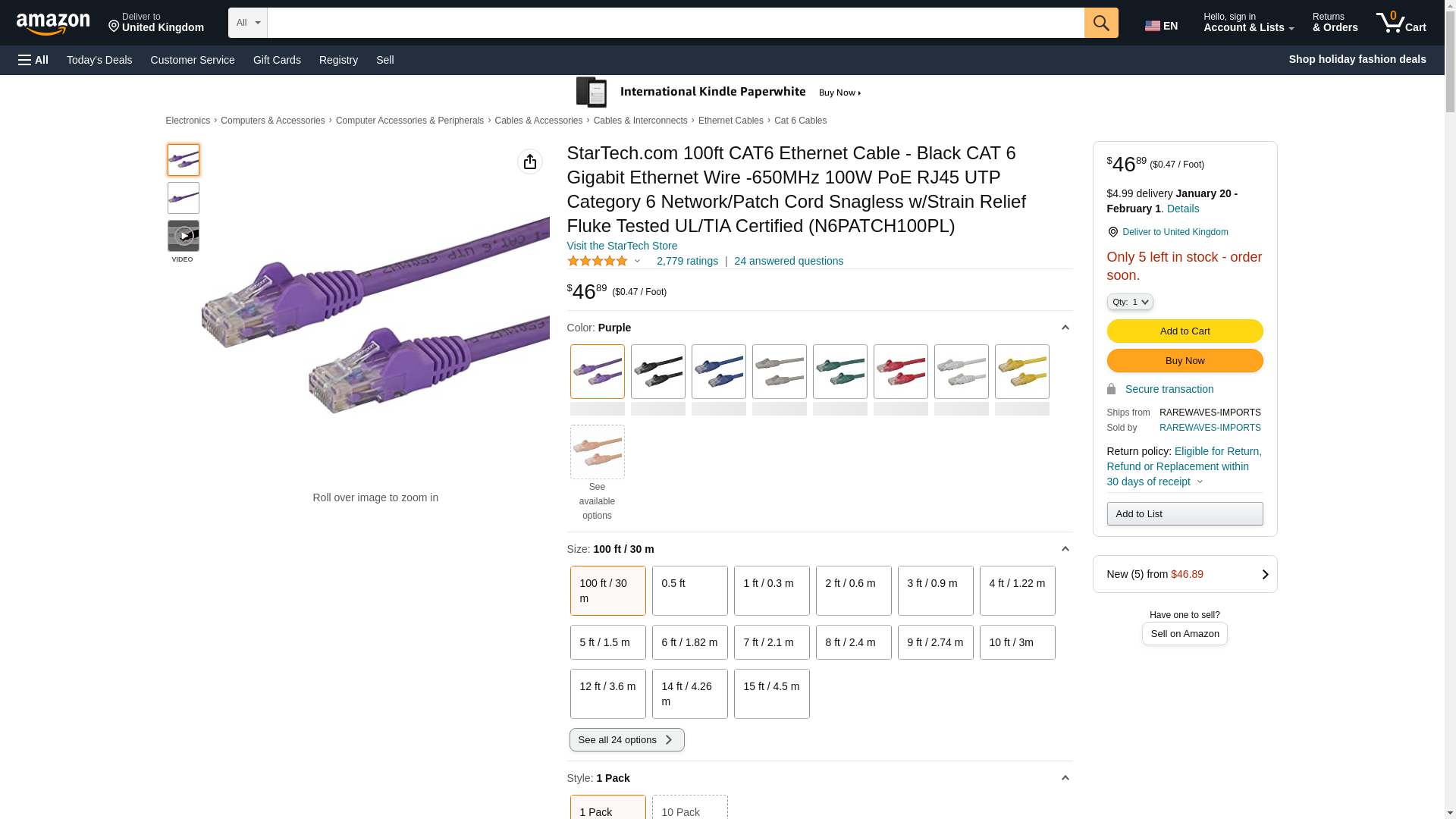The width and height of the screenshot is (1456, 819).
Task: Open the search category All dropdown
Action: [247, 23]
